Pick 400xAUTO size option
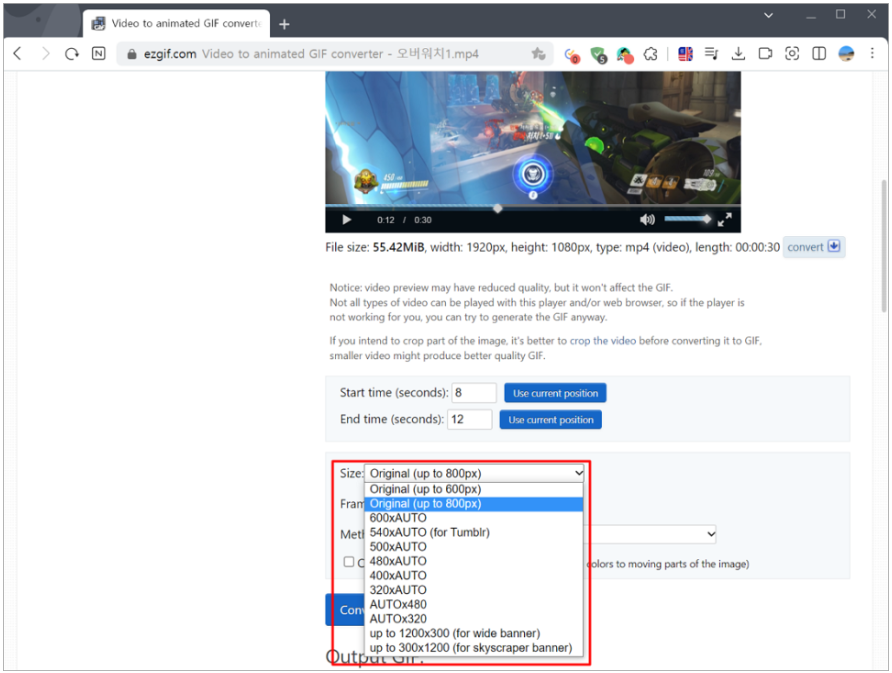Image resolution: width=892 pixels, height=673 pixels. tap(474, 576)
